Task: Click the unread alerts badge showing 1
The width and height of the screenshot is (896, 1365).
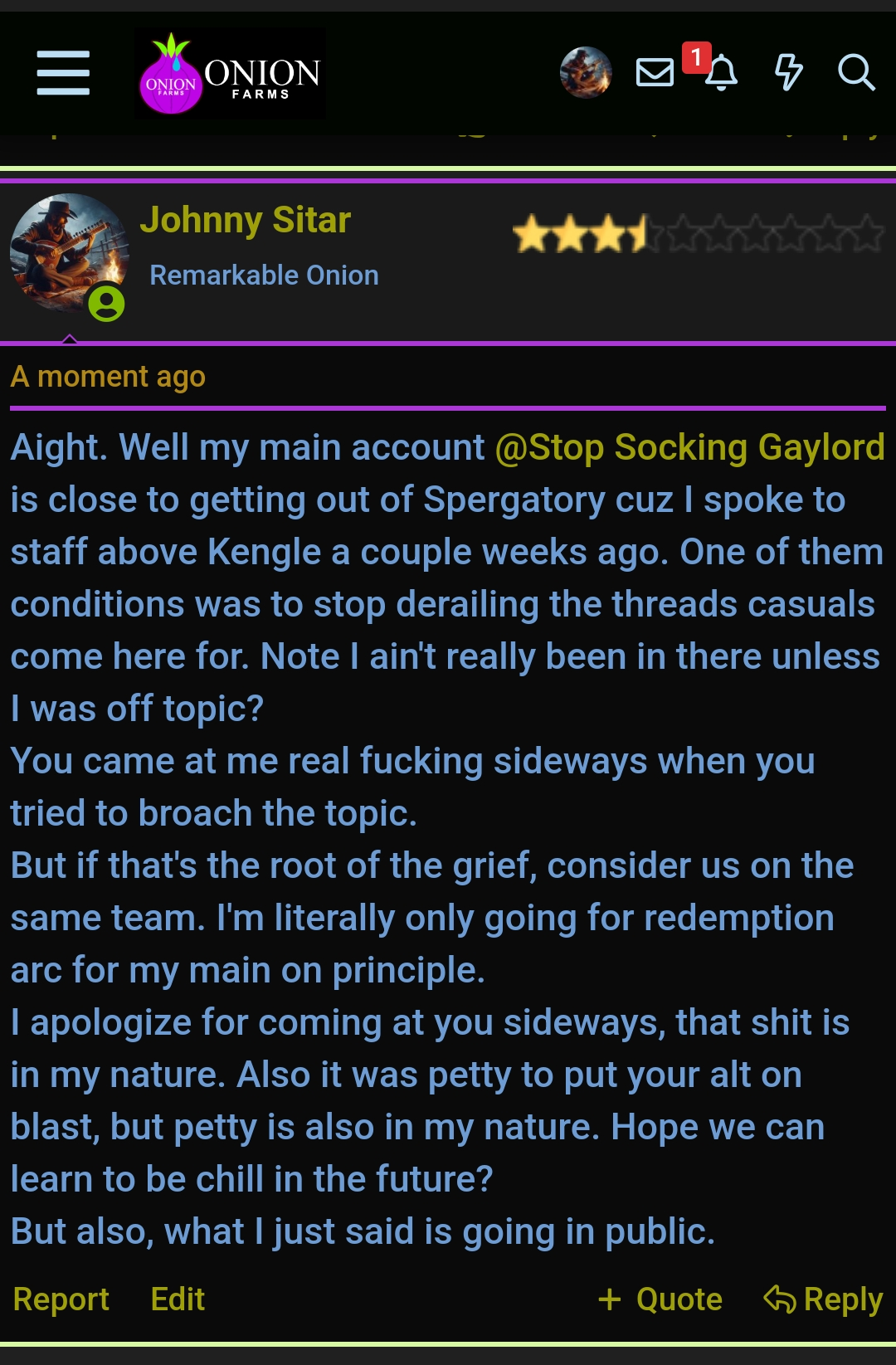Action: click(x=697, y=57)
